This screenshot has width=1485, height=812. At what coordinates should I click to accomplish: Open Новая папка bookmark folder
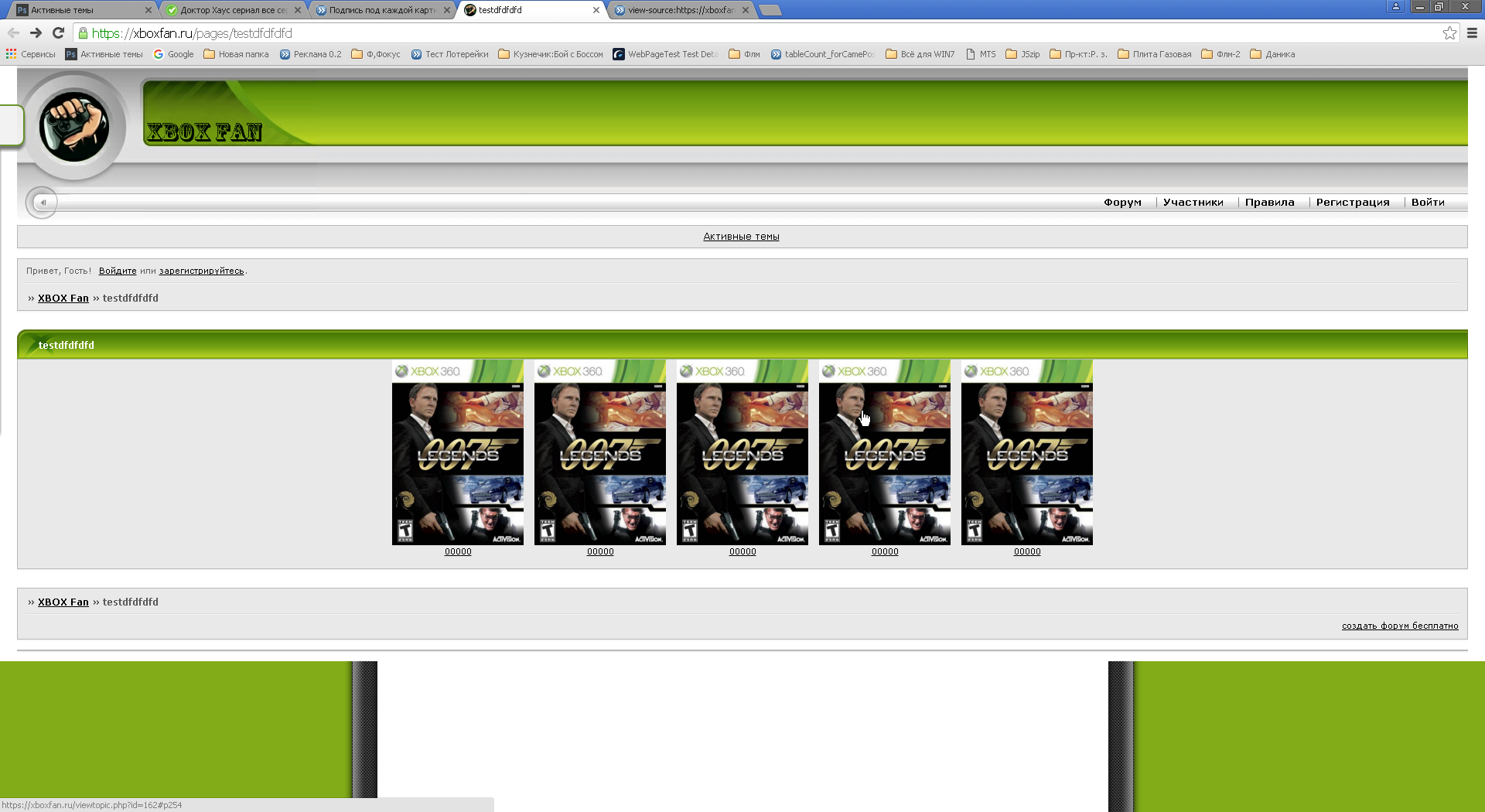point(236,54)
